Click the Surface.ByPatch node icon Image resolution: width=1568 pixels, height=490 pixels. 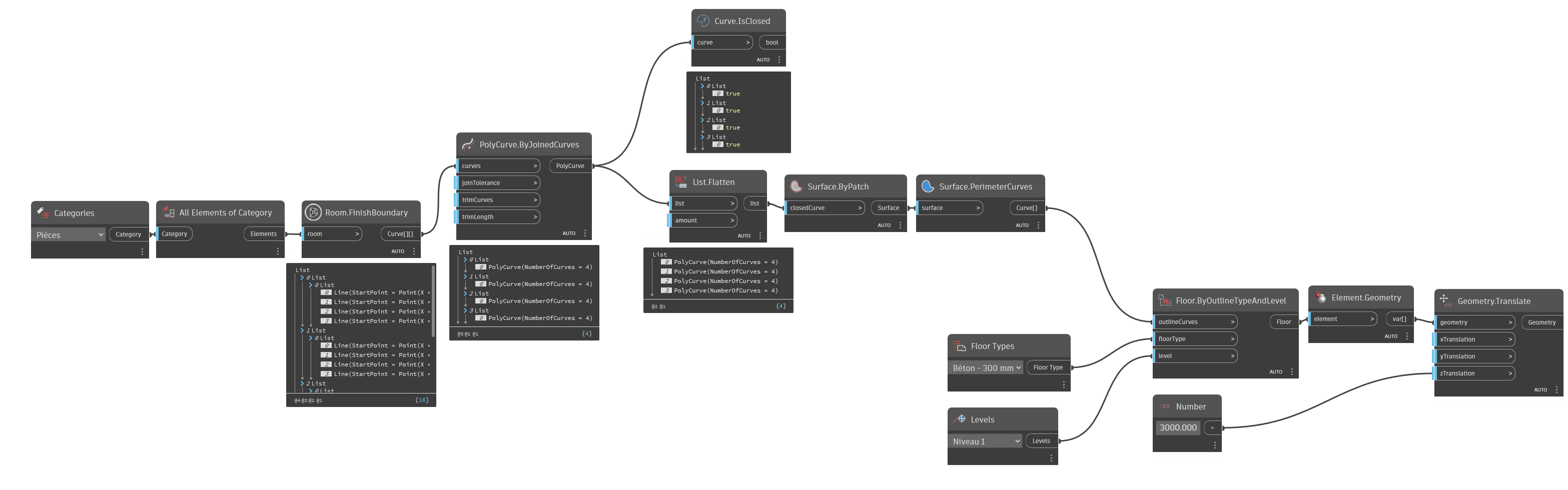point(796,186)
